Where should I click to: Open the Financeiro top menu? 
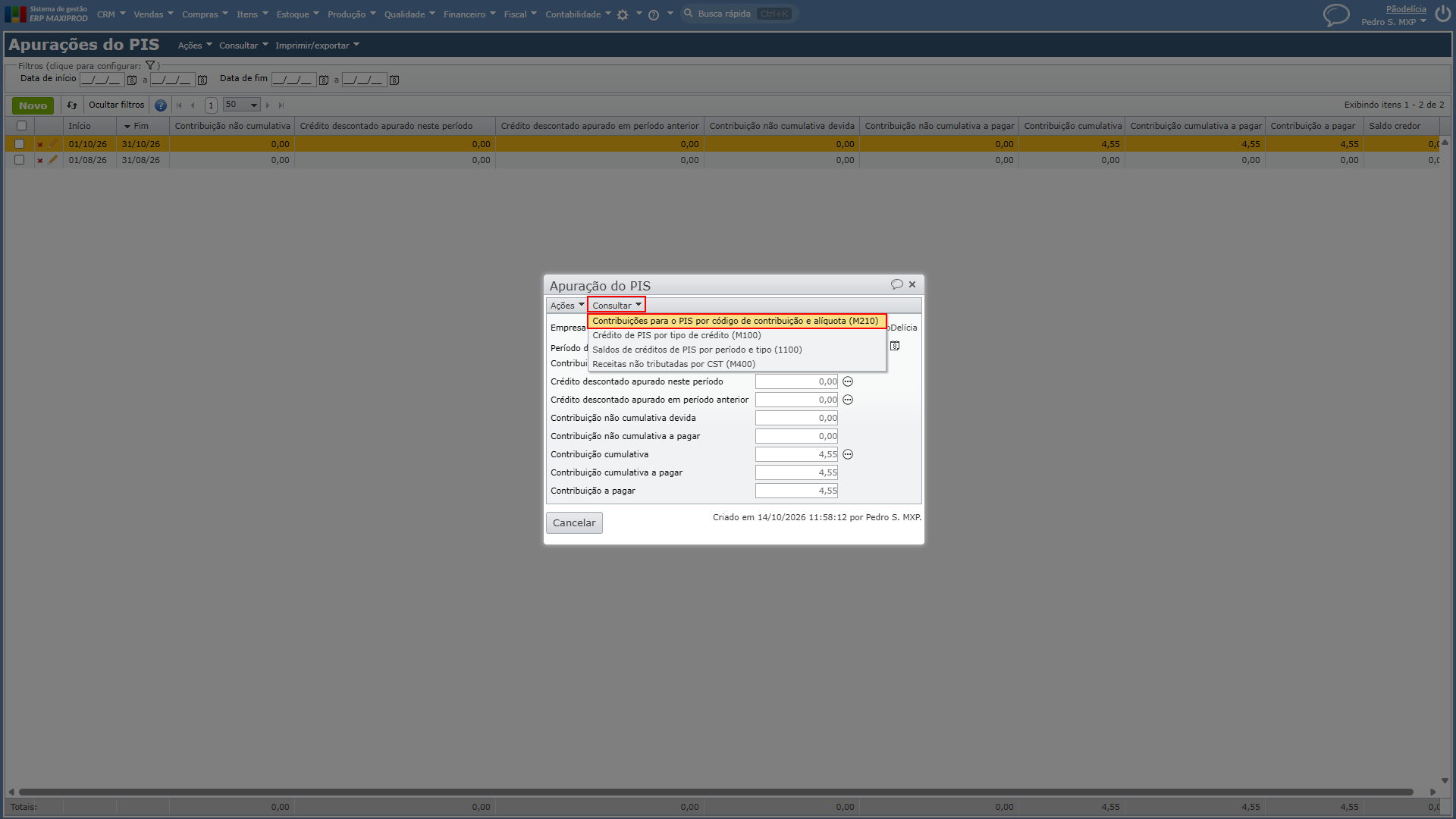click(469, 14)
